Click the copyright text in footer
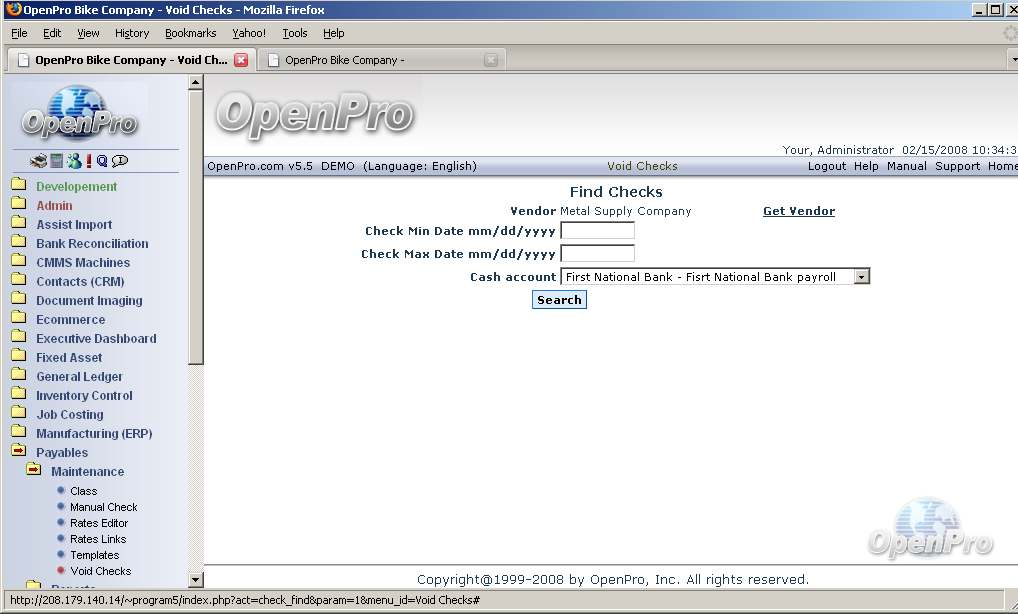Image resolution: width=1018 pixels, height=614 pixels. pyautogui.click(x=613, y=580)
